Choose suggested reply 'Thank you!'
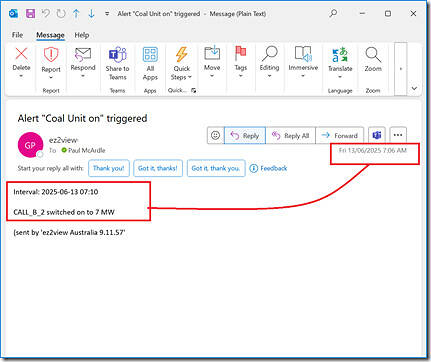This screenshot has height=362, width=431. pos(109,168)
